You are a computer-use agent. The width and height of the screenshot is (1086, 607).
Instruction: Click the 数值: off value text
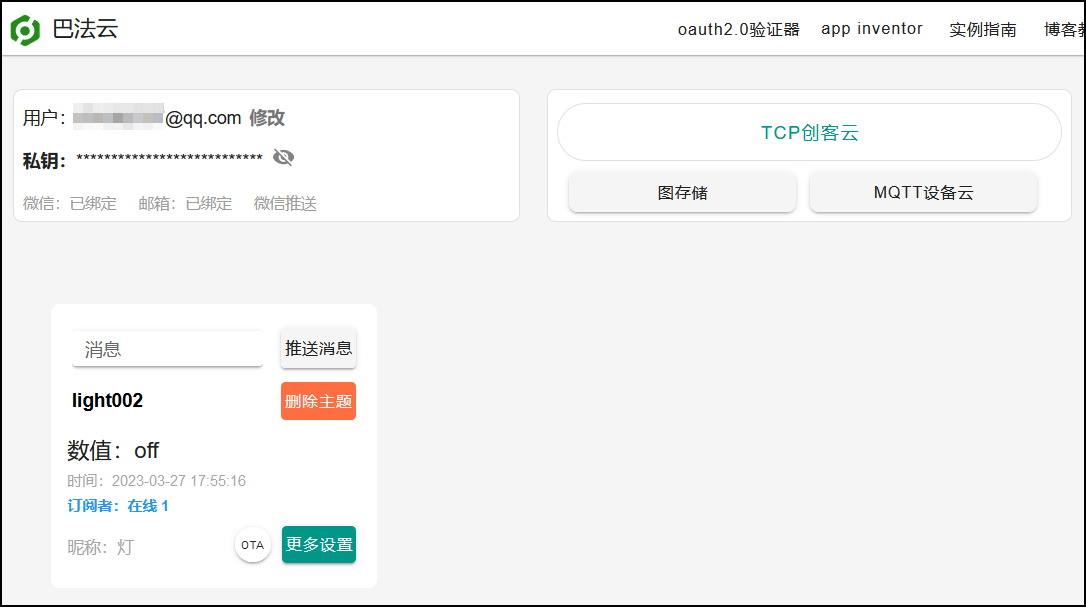pyautogui.click(x=113, y=450)
